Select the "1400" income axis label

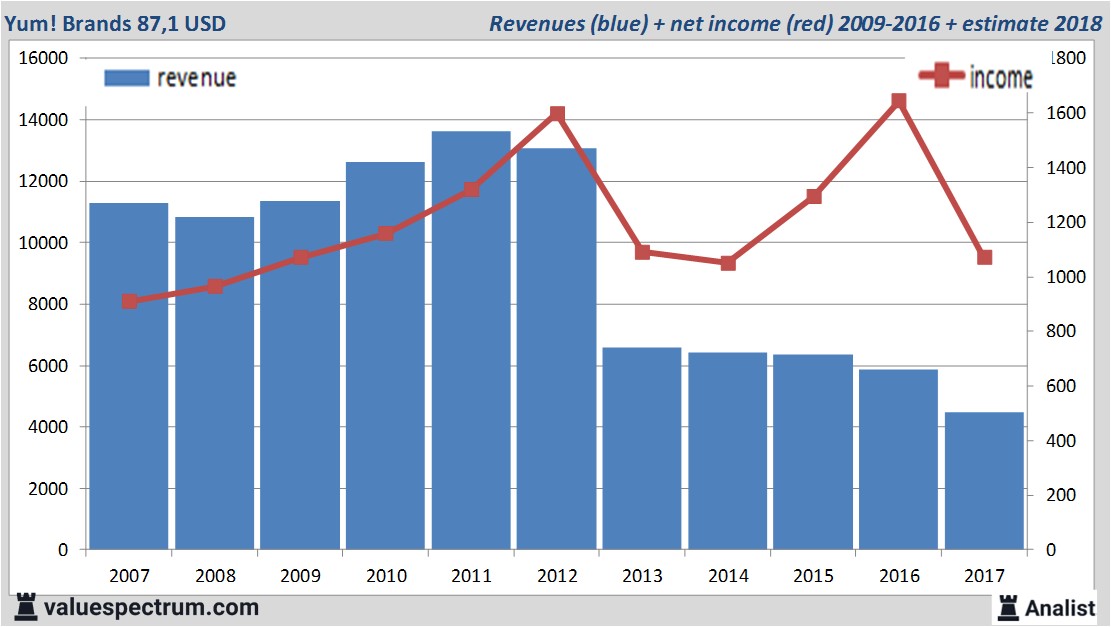[1066, 168]
